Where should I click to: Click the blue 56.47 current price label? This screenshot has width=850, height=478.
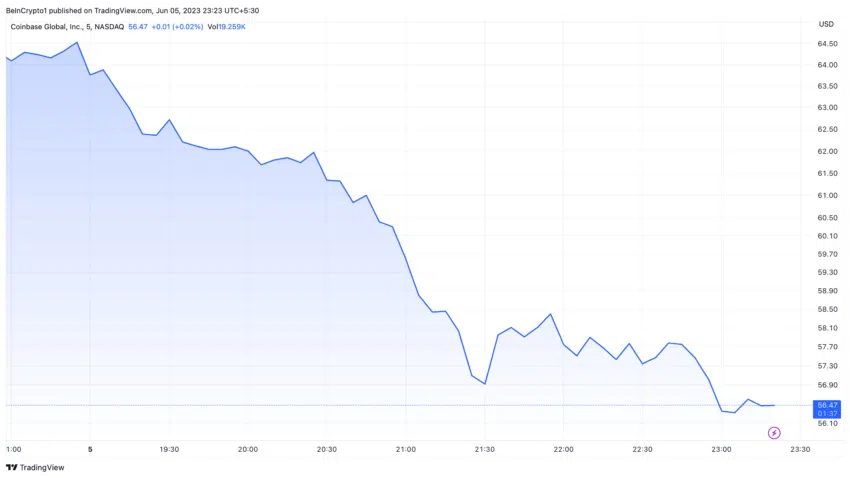coord(826,405)
